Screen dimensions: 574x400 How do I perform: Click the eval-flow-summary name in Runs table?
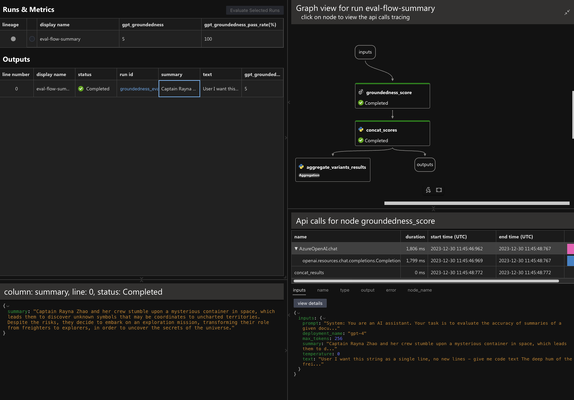click(x=60, y=39)
